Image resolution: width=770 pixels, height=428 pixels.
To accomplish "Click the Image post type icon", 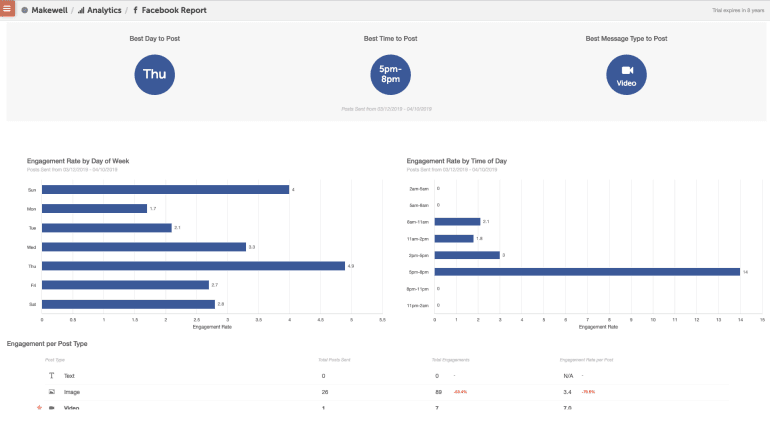I will pos(51,392).
